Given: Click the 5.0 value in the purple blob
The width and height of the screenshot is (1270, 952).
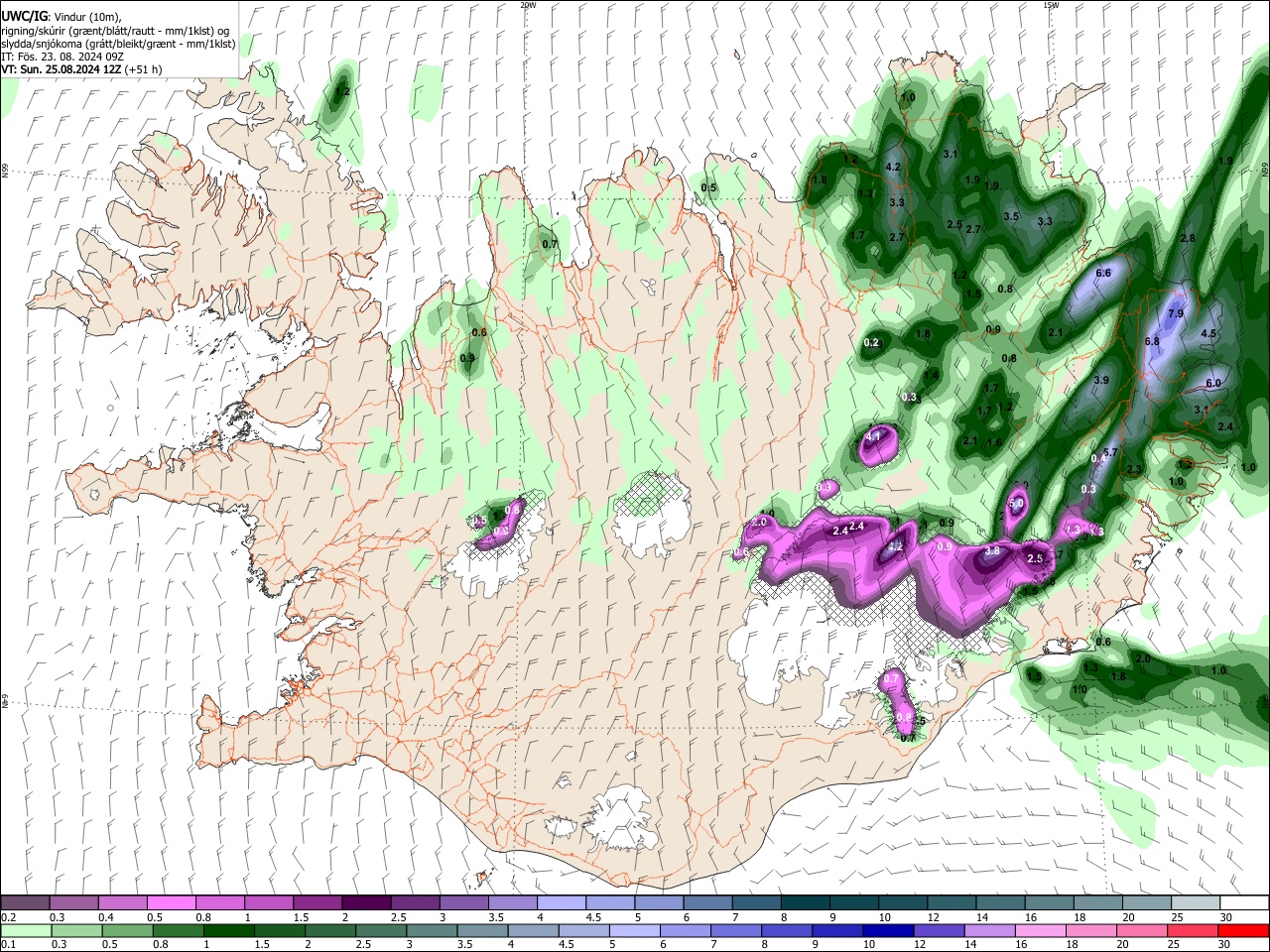Looking at the screenshot, I should pyautogui.click(x=1016, y=504).
